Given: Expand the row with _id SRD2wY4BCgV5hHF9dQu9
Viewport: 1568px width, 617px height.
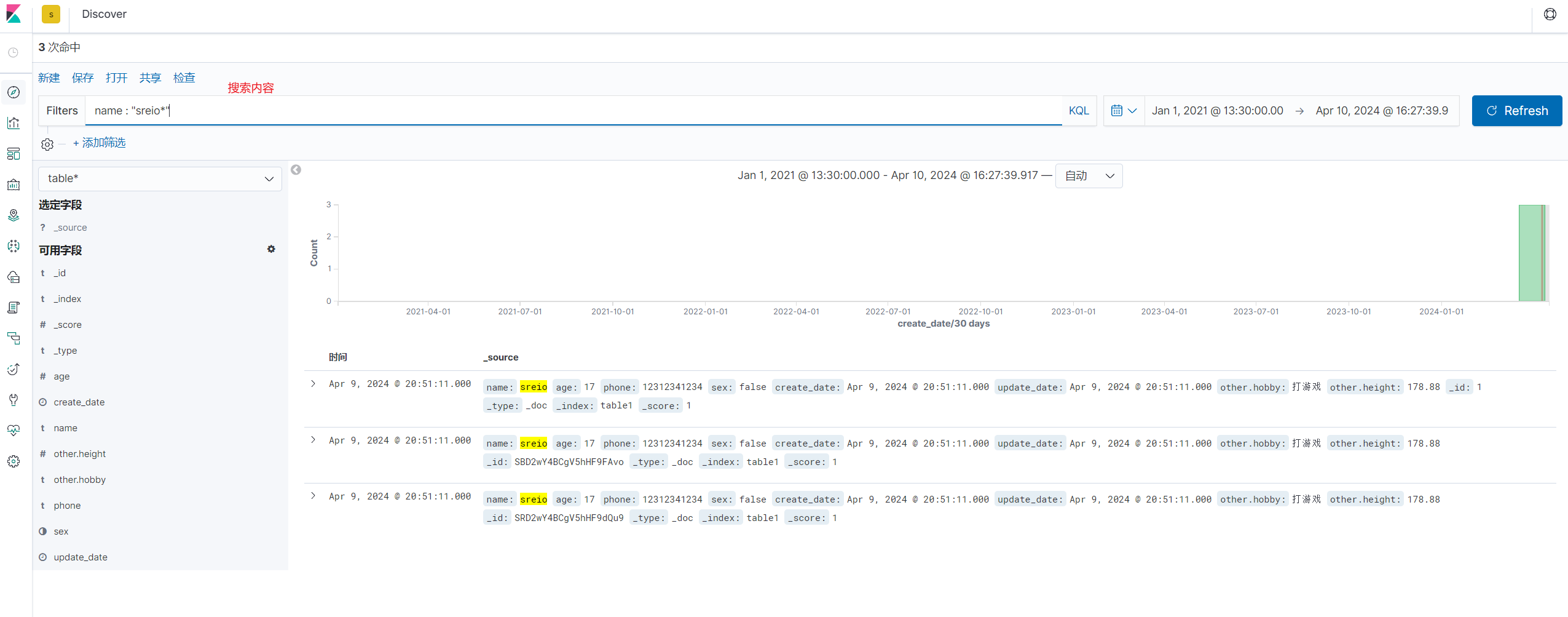Looking at the screenshot, I should (313, 496).
